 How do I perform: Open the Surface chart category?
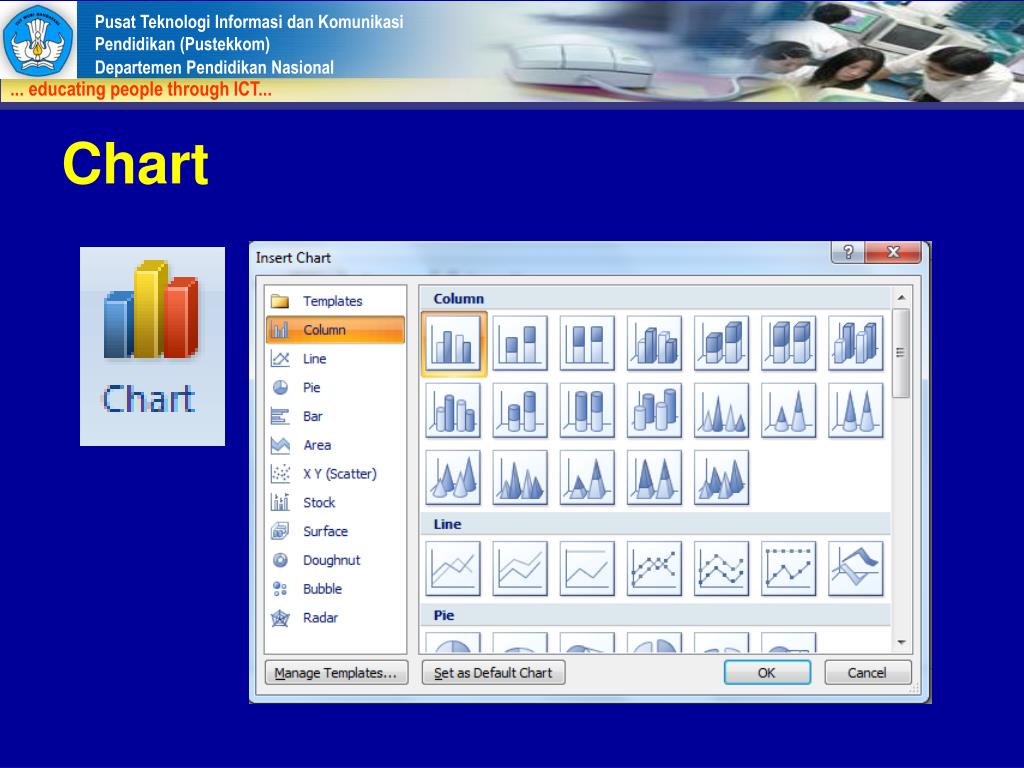click(336, 531)
